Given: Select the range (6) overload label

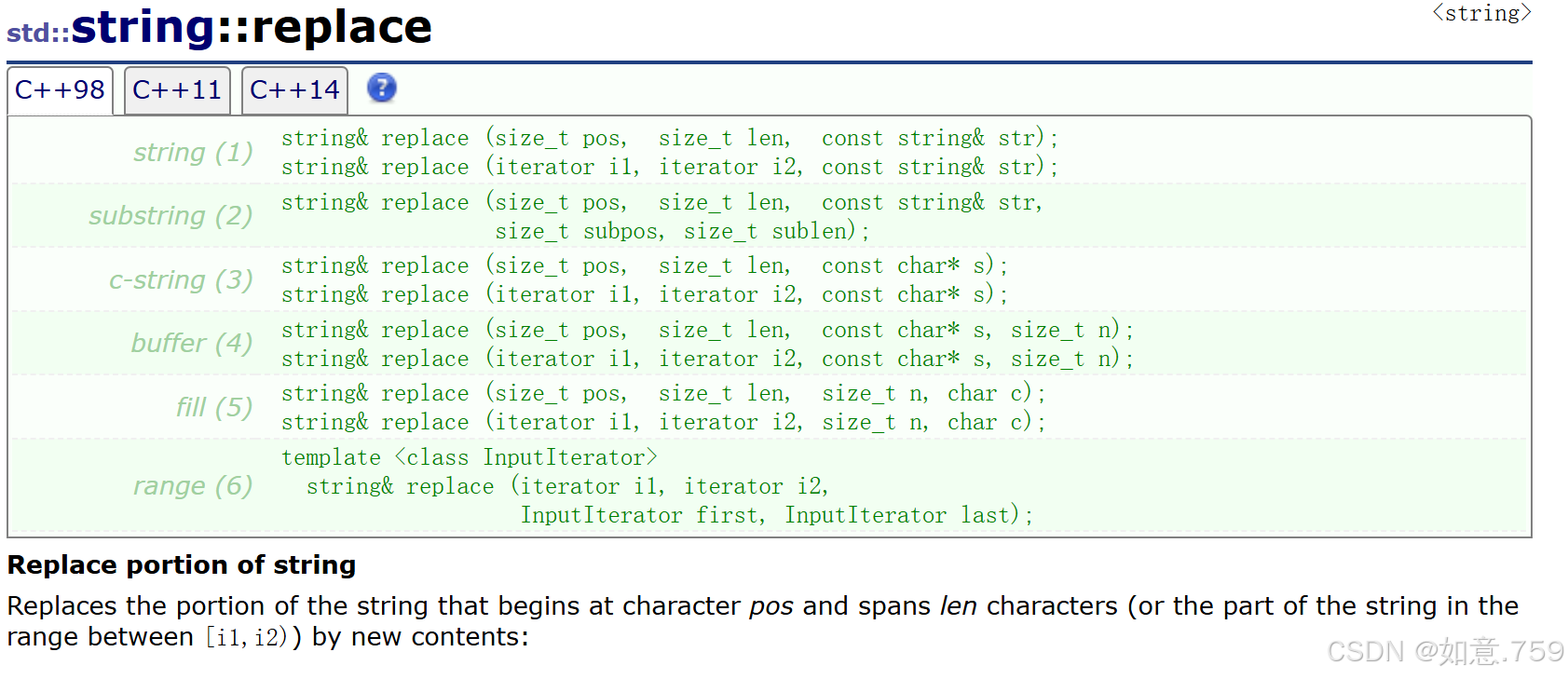Looking at the screenshot, I should (x=193, y=485).
